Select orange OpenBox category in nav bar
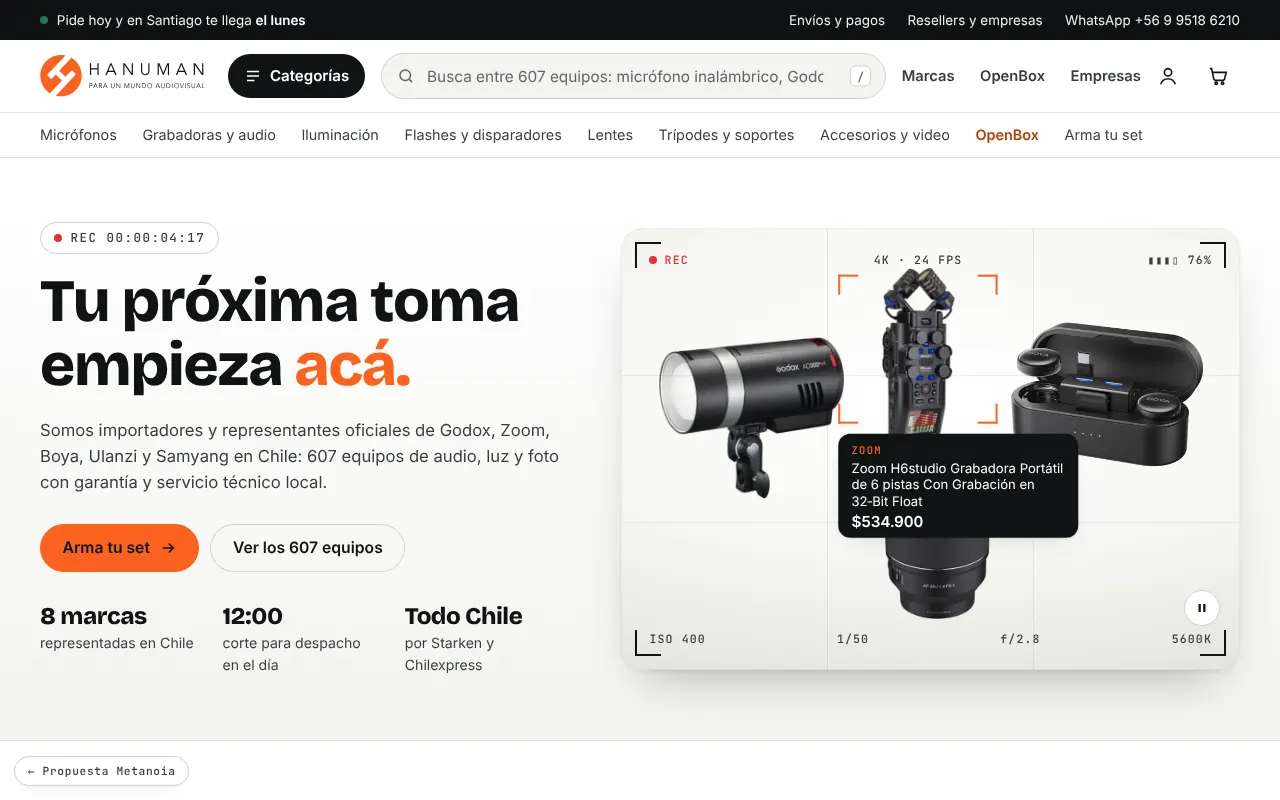 pos(1007,135)
